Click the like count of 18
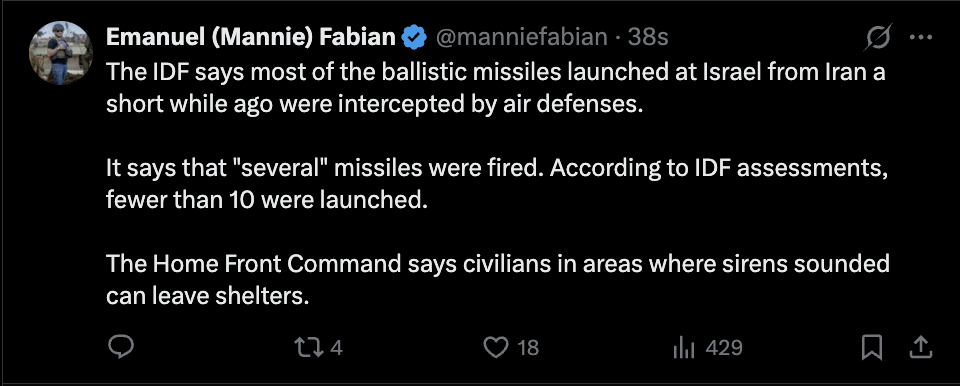Screen dimensions: 960x386 pyautogui.click(x=528, y=348)
